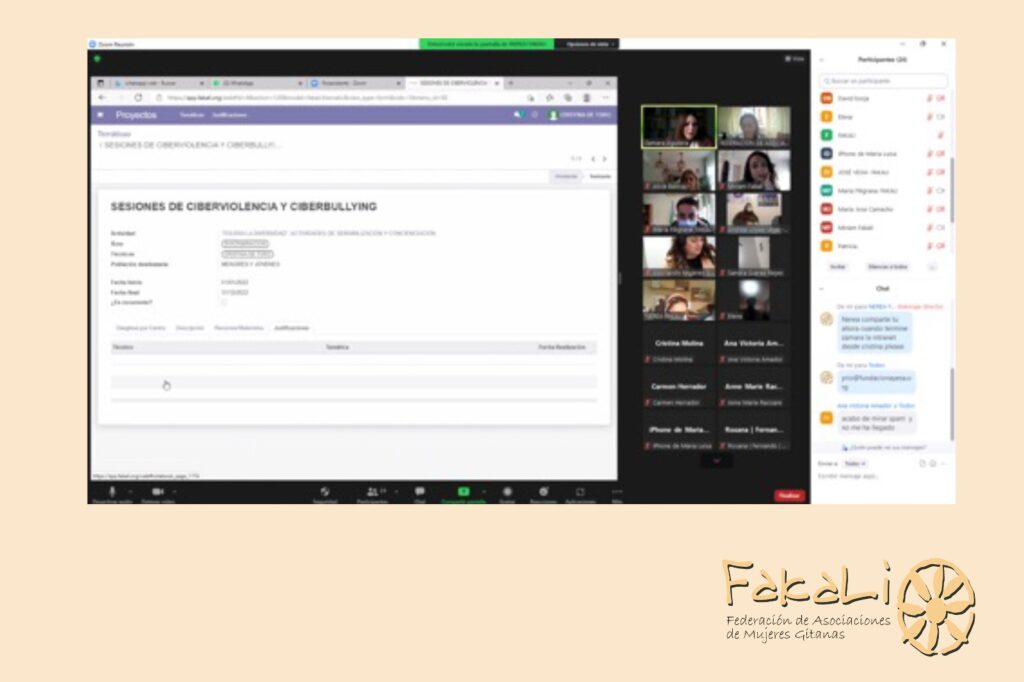Open the new browser tab plus button
The height and width of the screenshot is (682, 1024).
click(511, 83)
